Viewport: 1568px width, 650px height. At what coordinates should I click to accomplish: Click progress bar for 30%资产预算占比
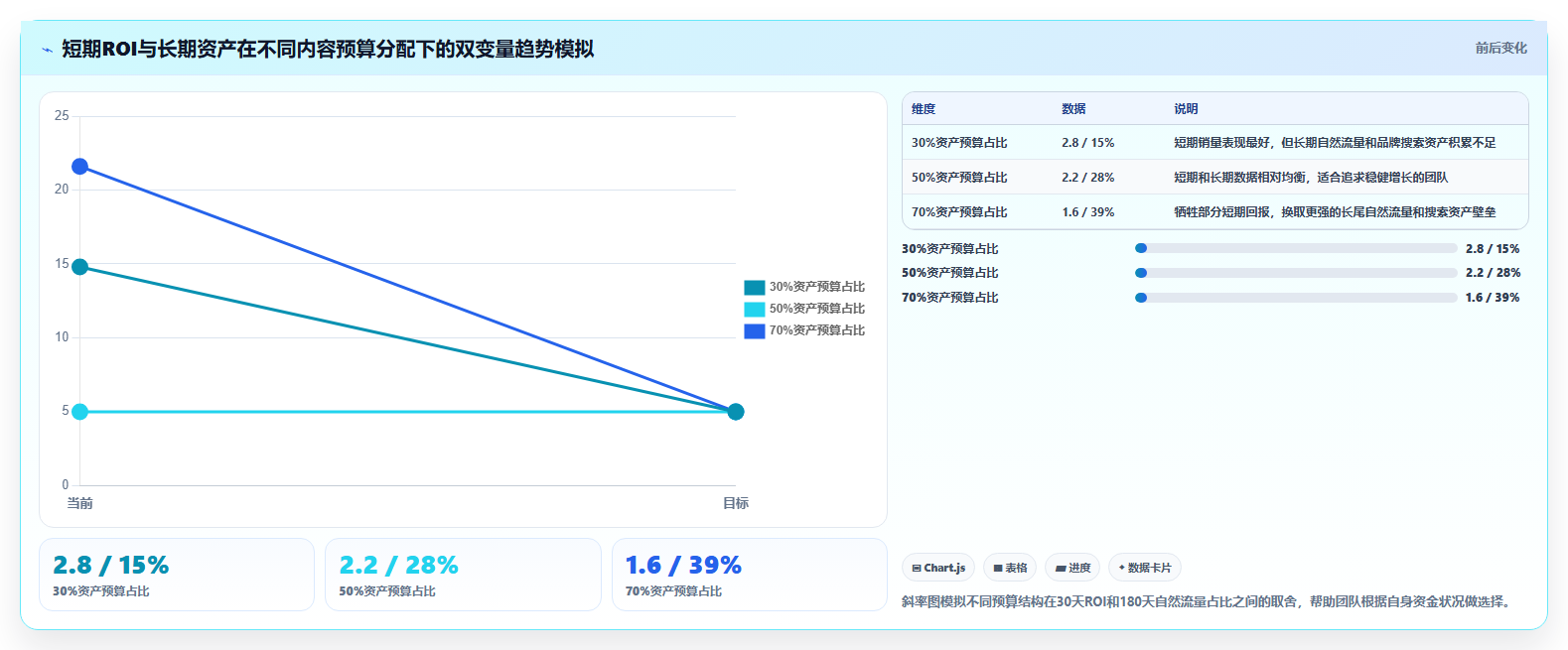click(1296, 248)
